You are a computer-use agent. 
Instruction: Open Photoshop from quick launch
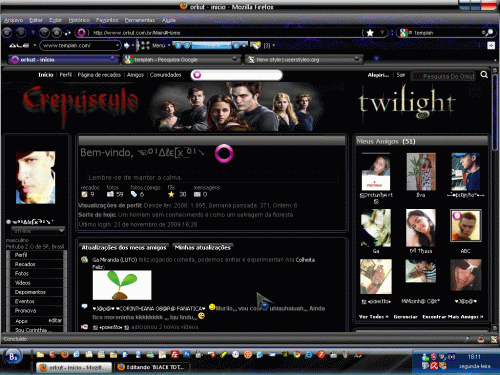coord(187,355)
